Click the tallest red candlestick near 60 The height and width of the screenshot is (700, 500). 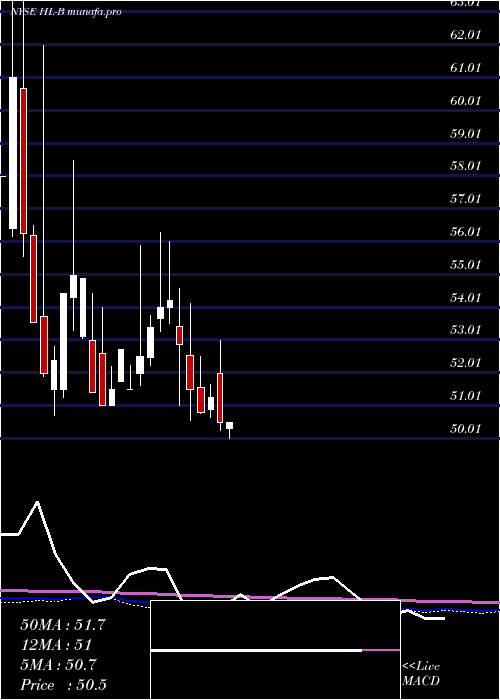tap(23, 161)
